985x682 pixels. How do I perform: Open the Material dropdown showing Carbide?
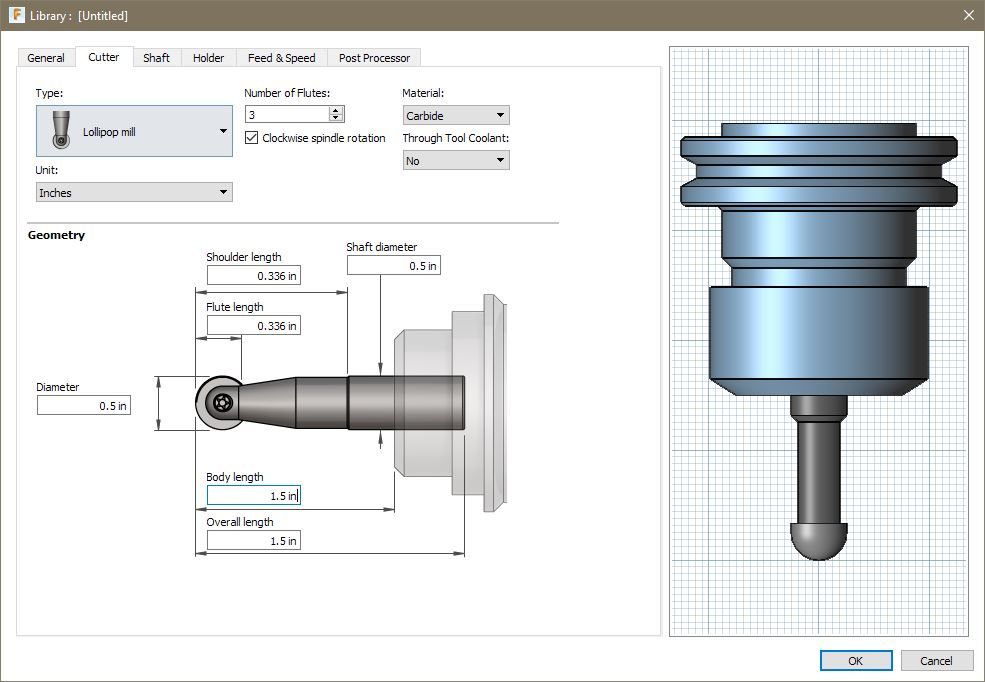click(456, 116)
